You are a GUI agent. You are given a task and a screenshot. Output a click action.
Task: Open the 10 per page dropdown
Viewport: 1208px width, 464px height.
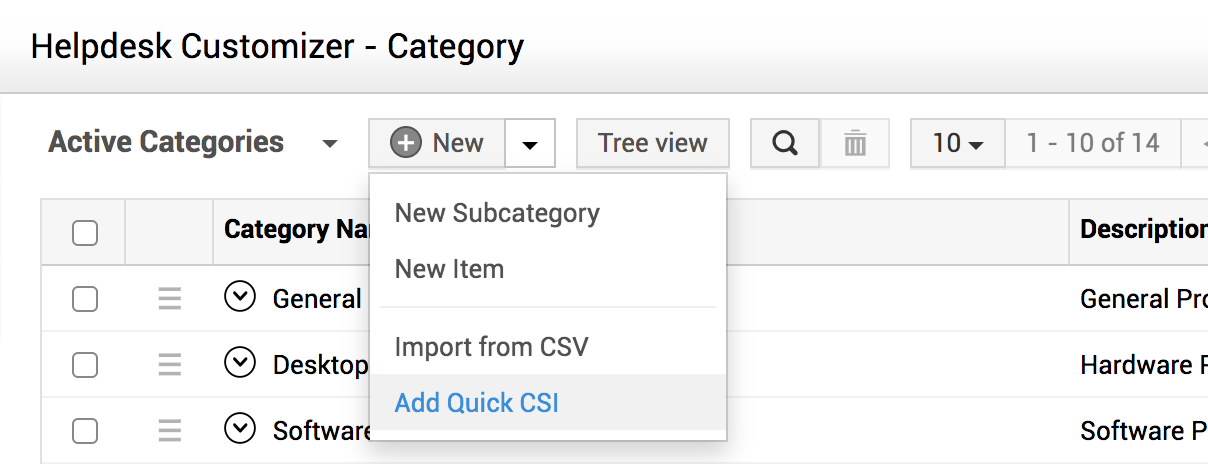[957, 143]
